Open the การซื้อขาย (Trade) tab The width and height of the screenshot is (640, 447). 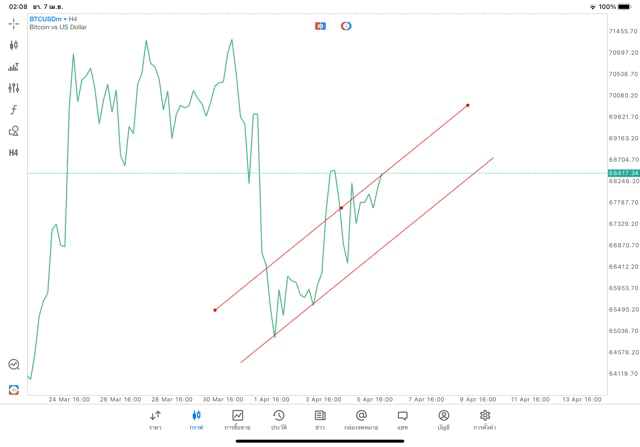pyautogui.click(x=237, y=419)
